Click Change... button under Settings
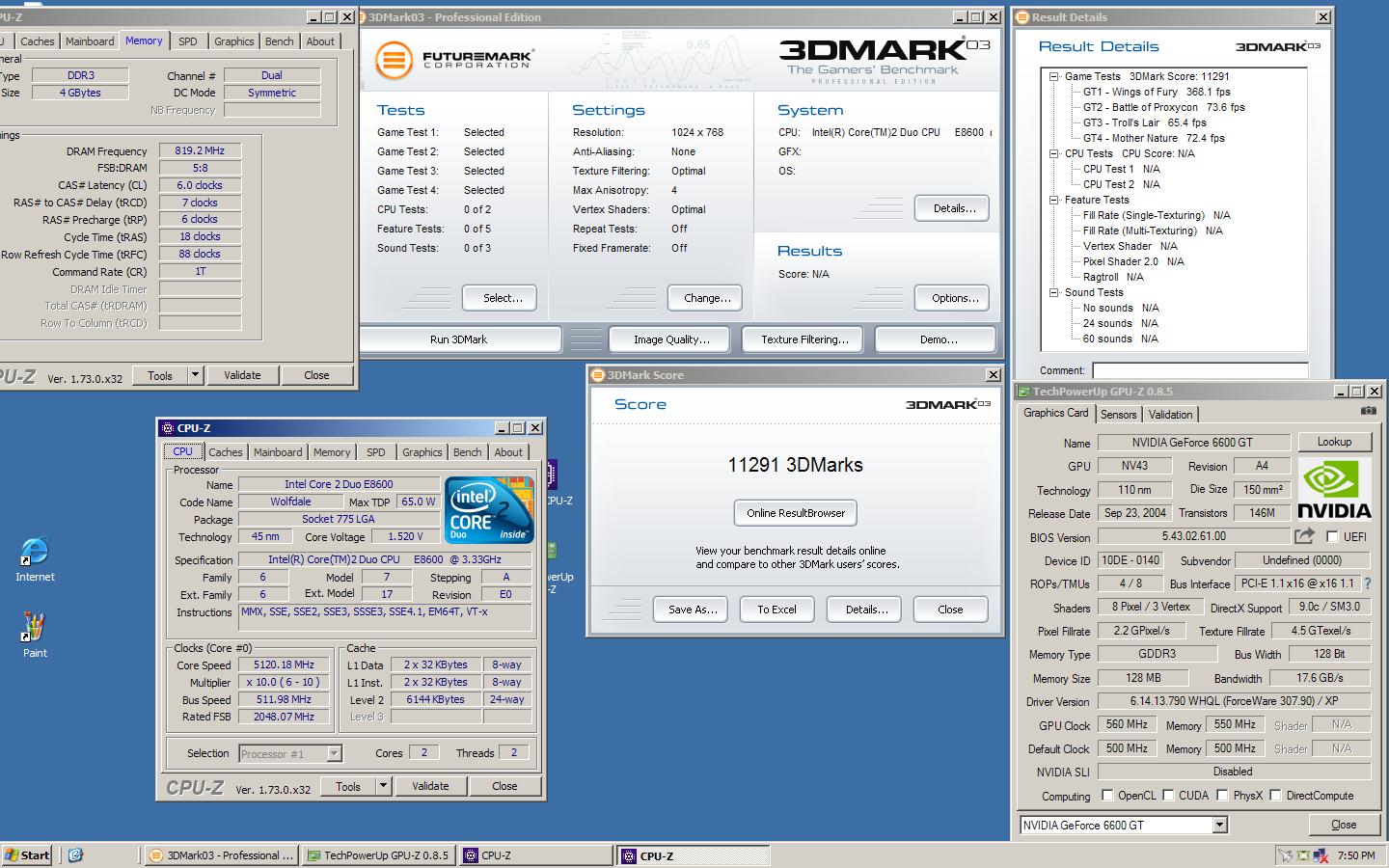Viewport: 1389px width, 868px height. 707,298
